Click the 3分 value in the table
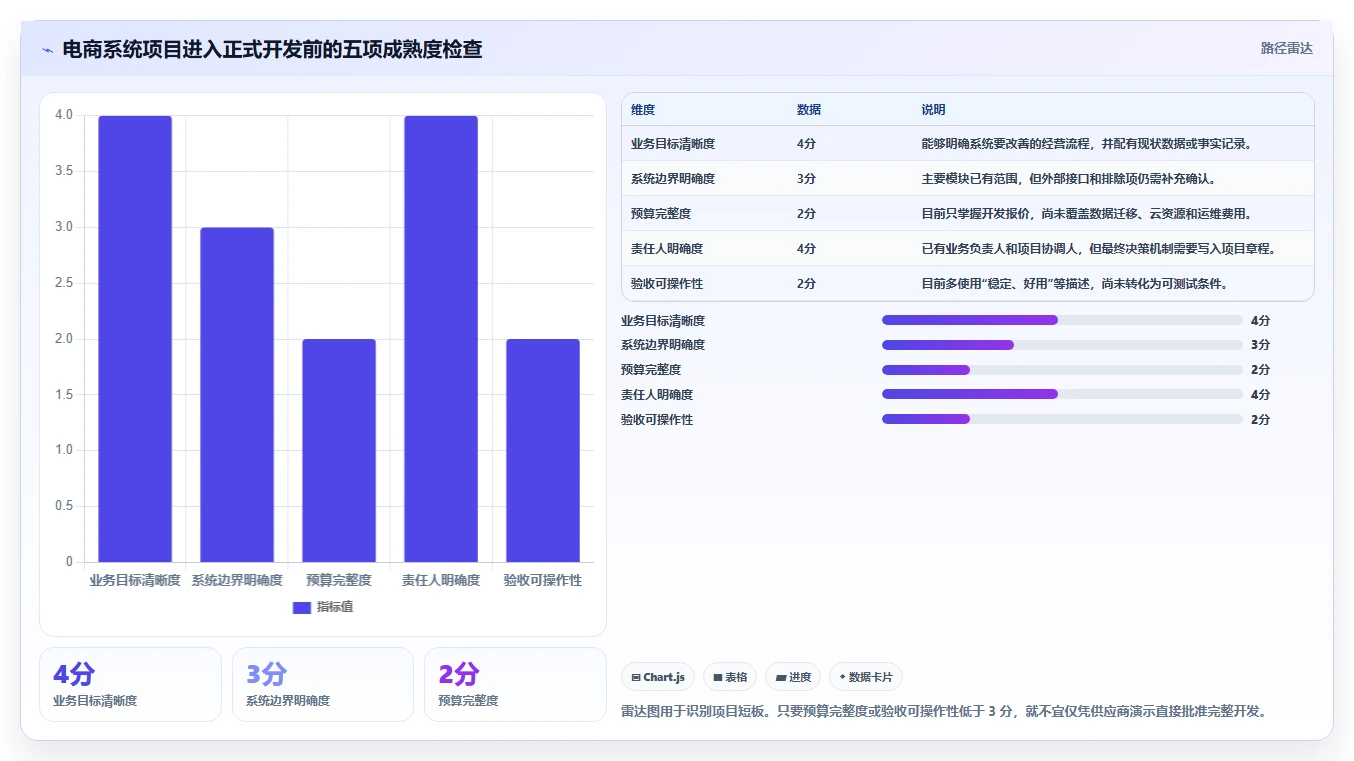 pos(806,179)
